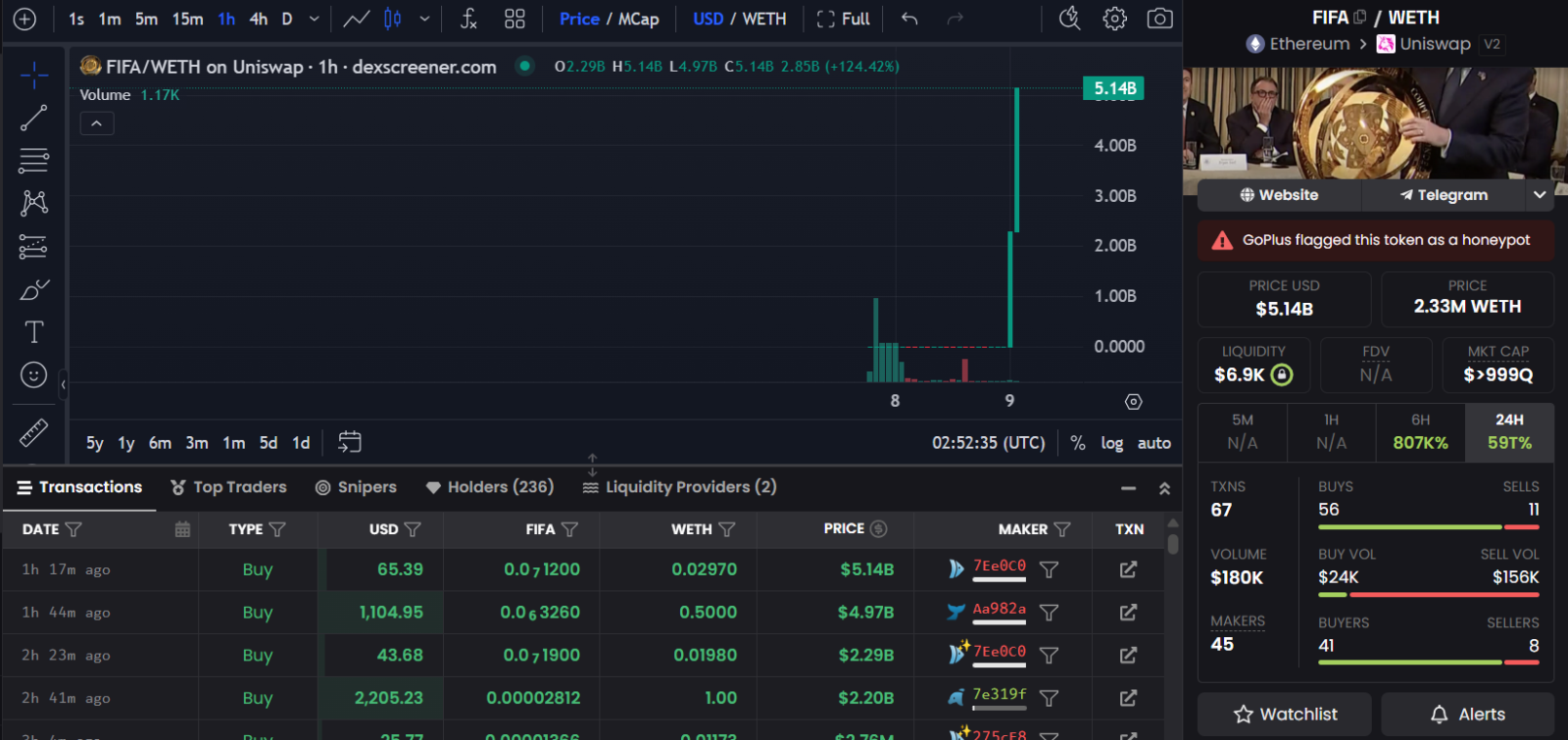Toggle percent scale on the chart

(x=1078, y=443)
